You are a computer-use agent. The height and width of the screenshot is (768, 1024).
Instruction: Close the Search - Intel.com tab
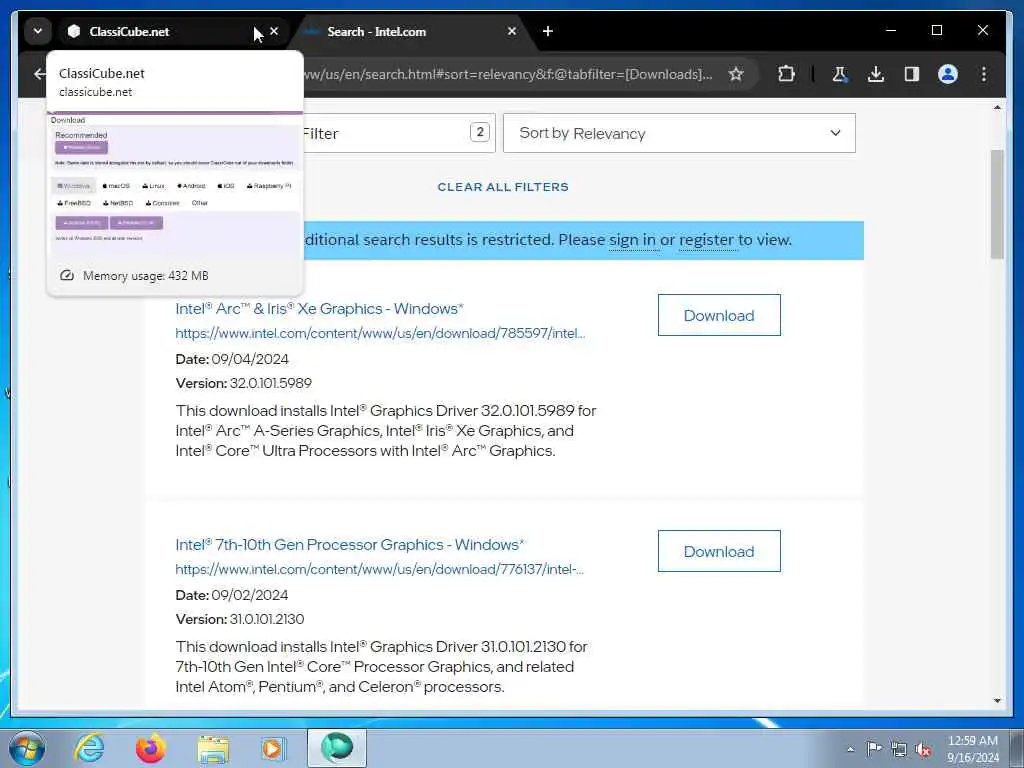click(x=512, y=31)
